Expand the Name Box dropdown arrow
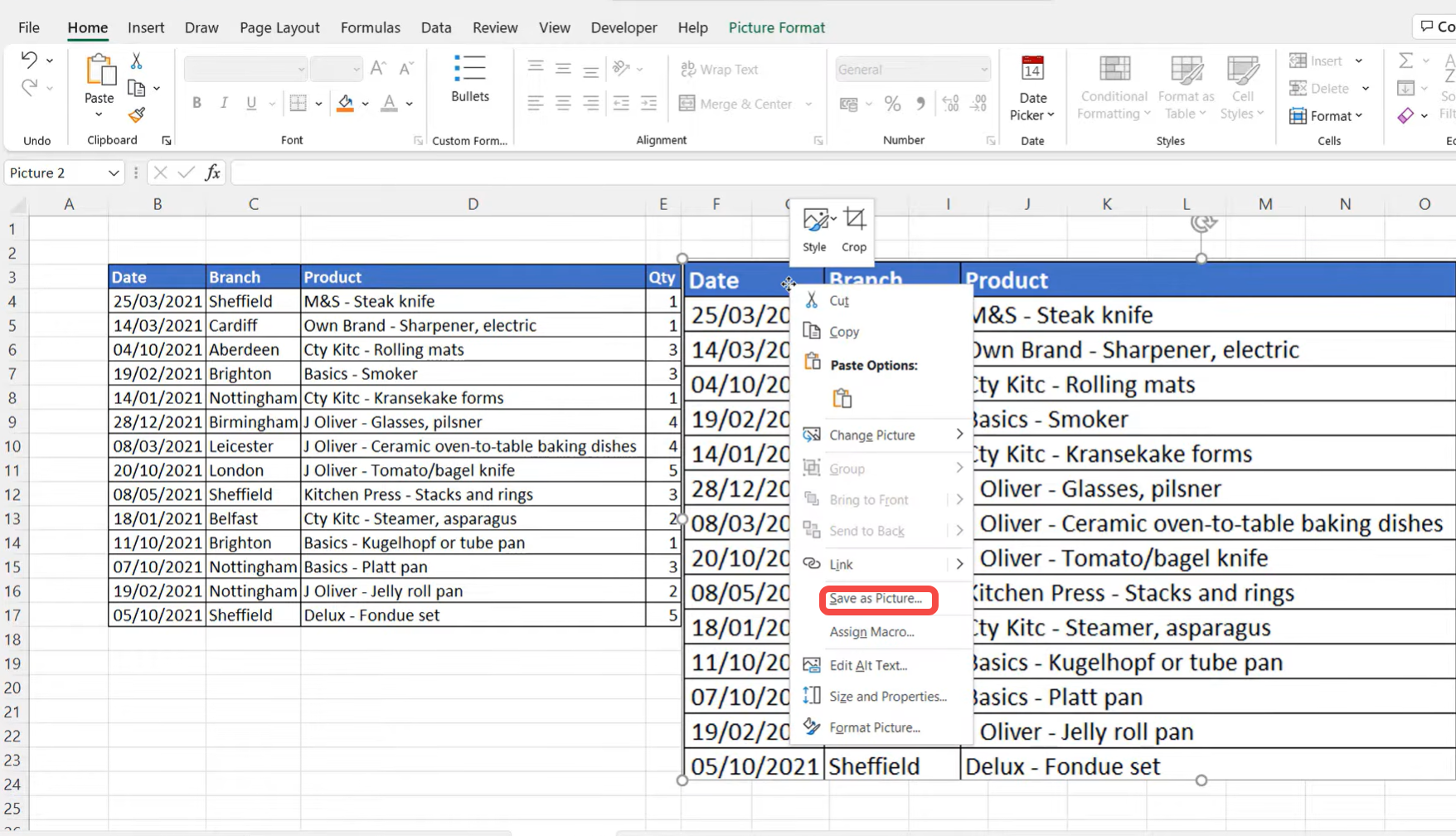This screenshot has width=1456, height=836. click(x=114, y=173)
